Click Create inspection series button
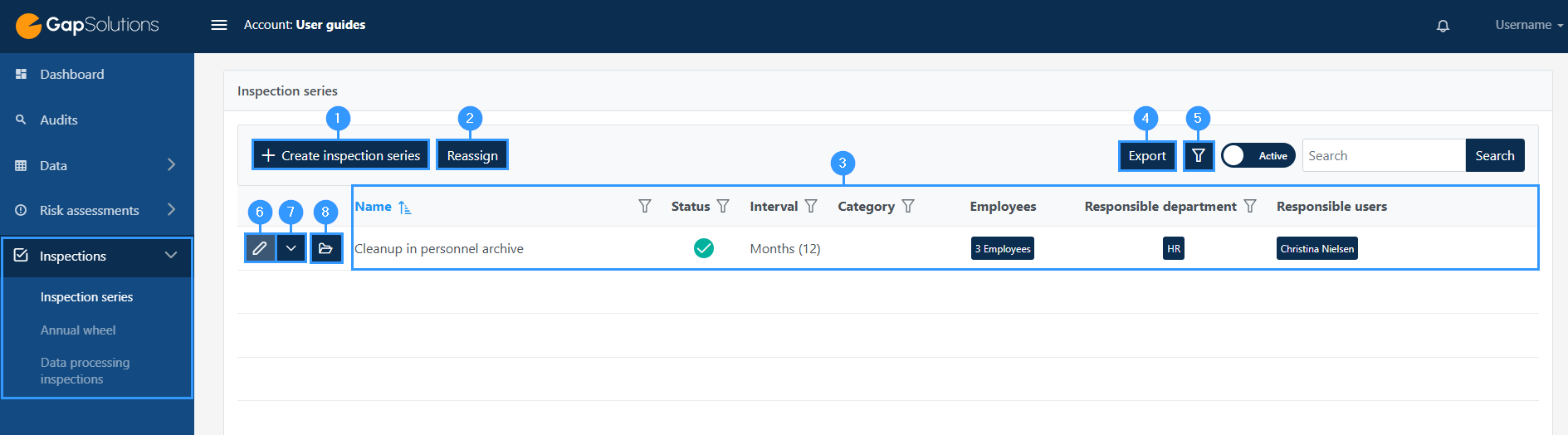The image size is (1568, 435). pyautogui.click(x=341, y=155)
